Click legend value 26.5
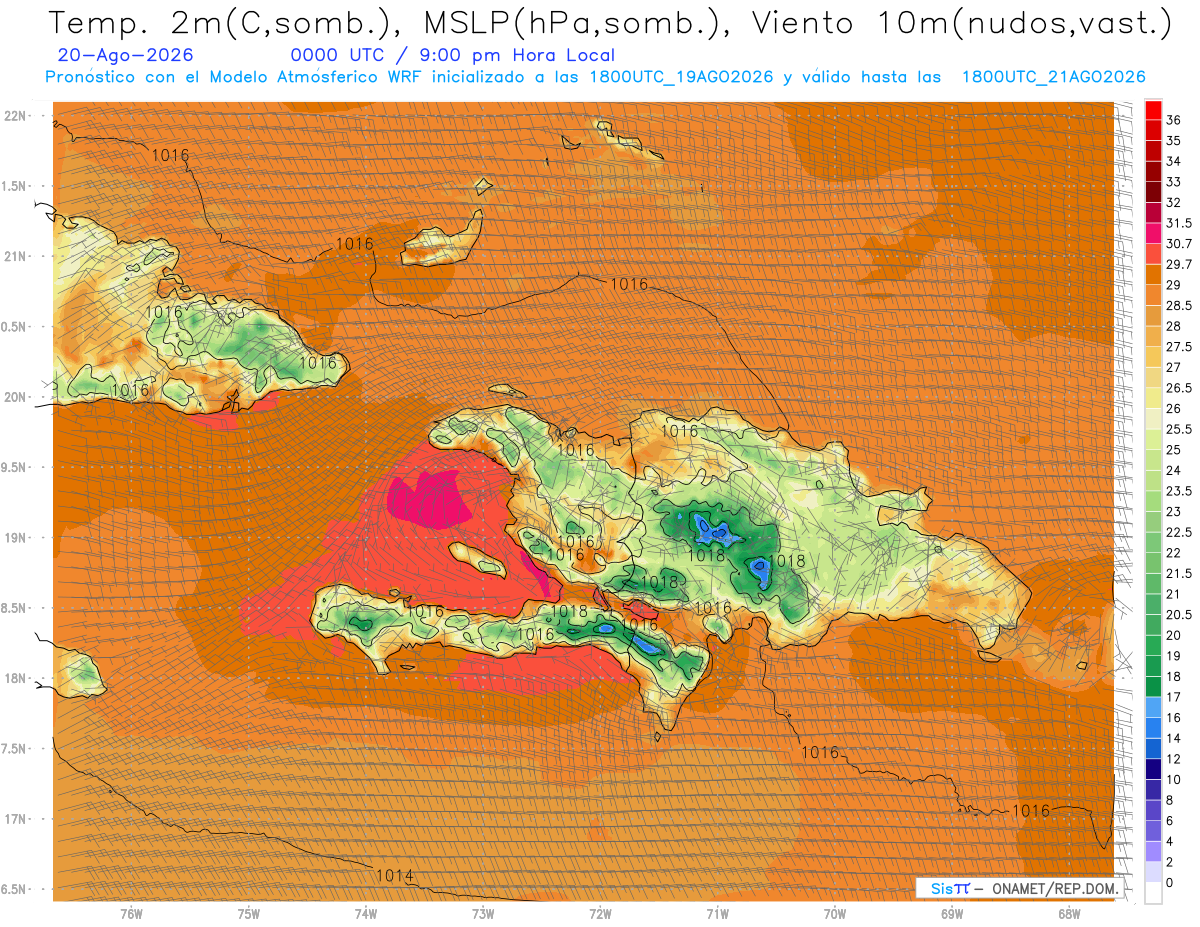Image resolution: width=1200 pixels, height=927 pixels. [1179, 388]
